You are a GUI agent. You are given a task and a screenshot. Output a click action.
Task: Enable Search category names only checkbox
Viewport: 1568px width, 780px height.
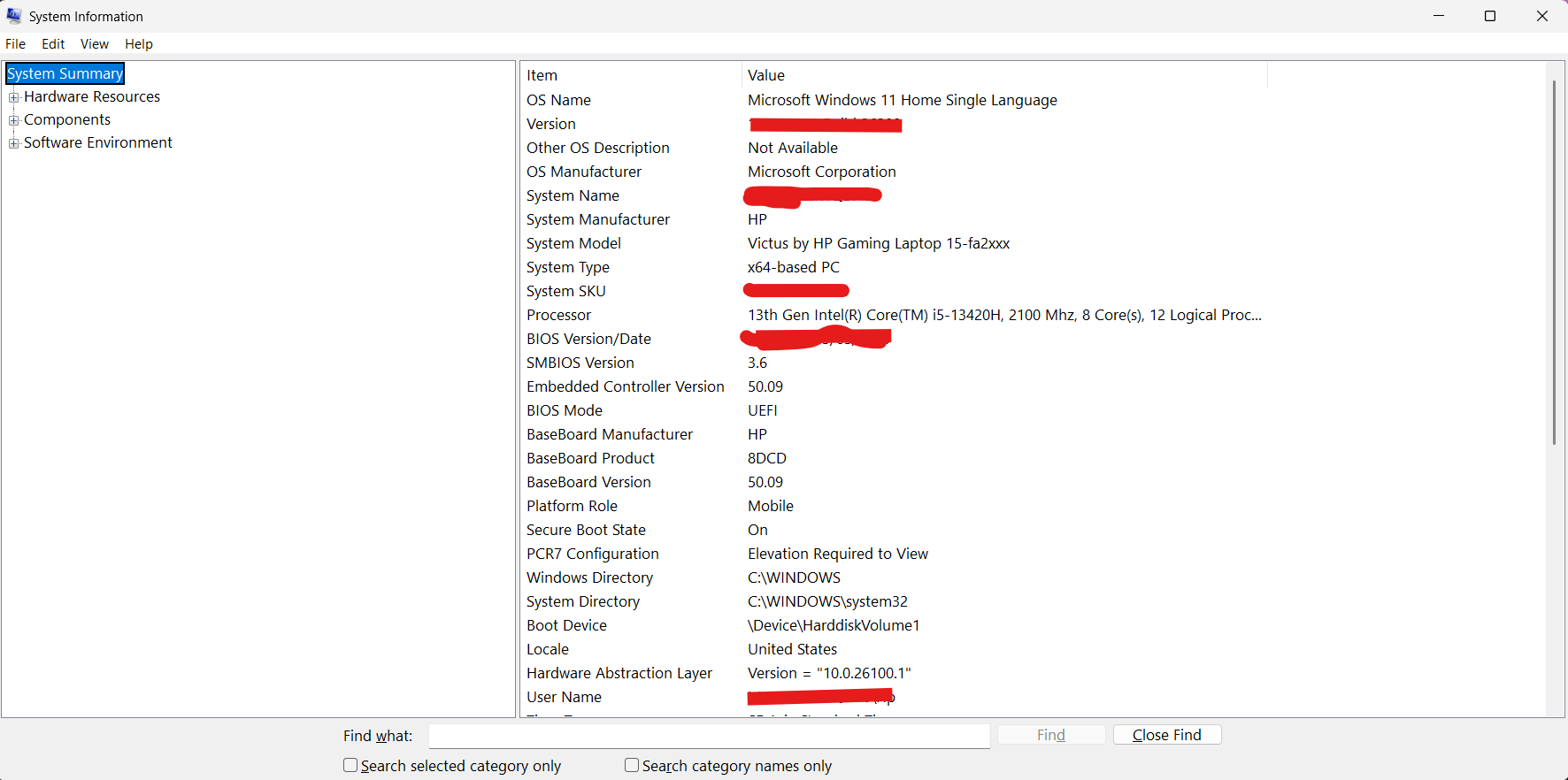[x=632, y=765]
